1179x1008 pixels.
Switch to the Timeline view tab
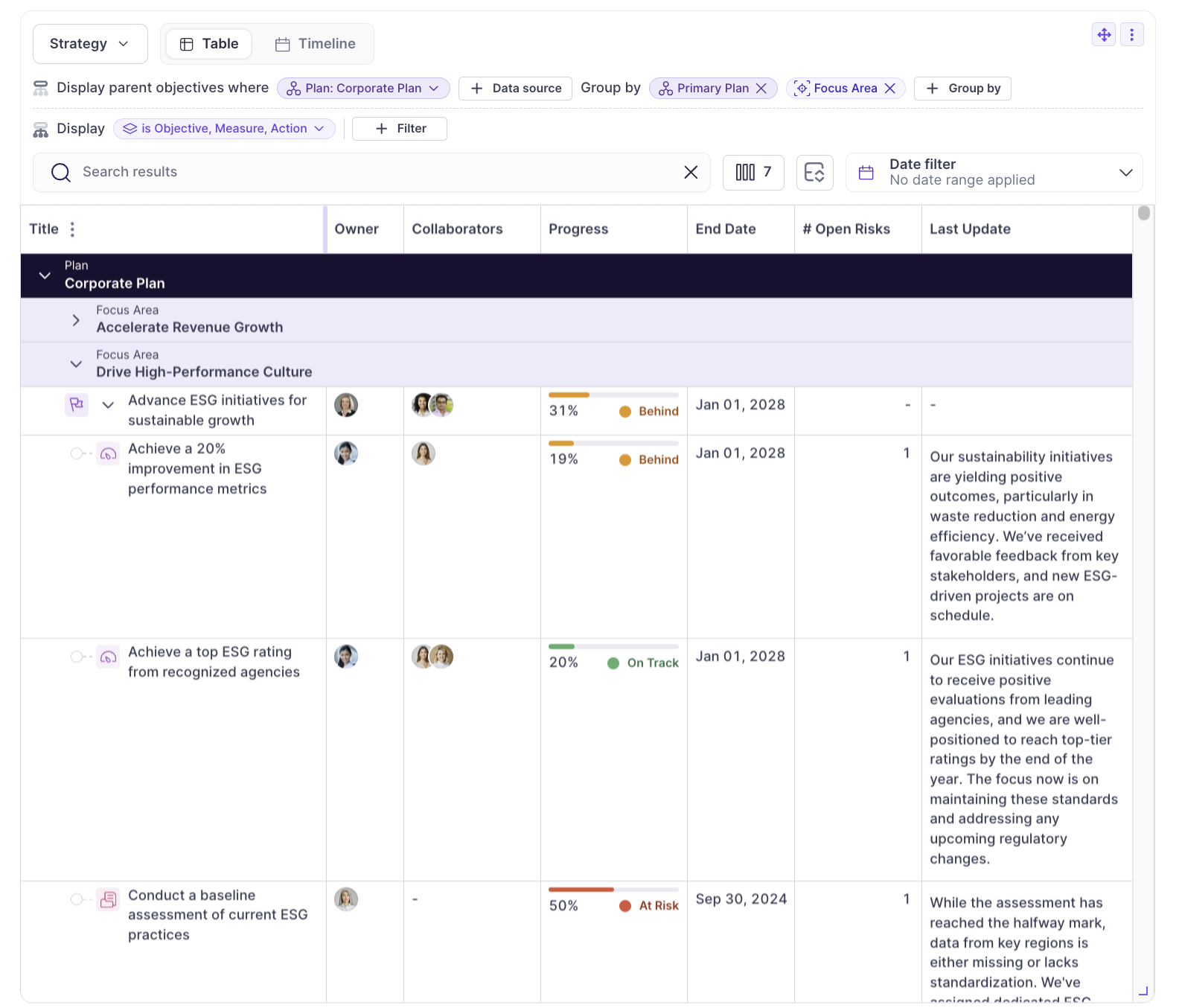click(x=316, y=44)
